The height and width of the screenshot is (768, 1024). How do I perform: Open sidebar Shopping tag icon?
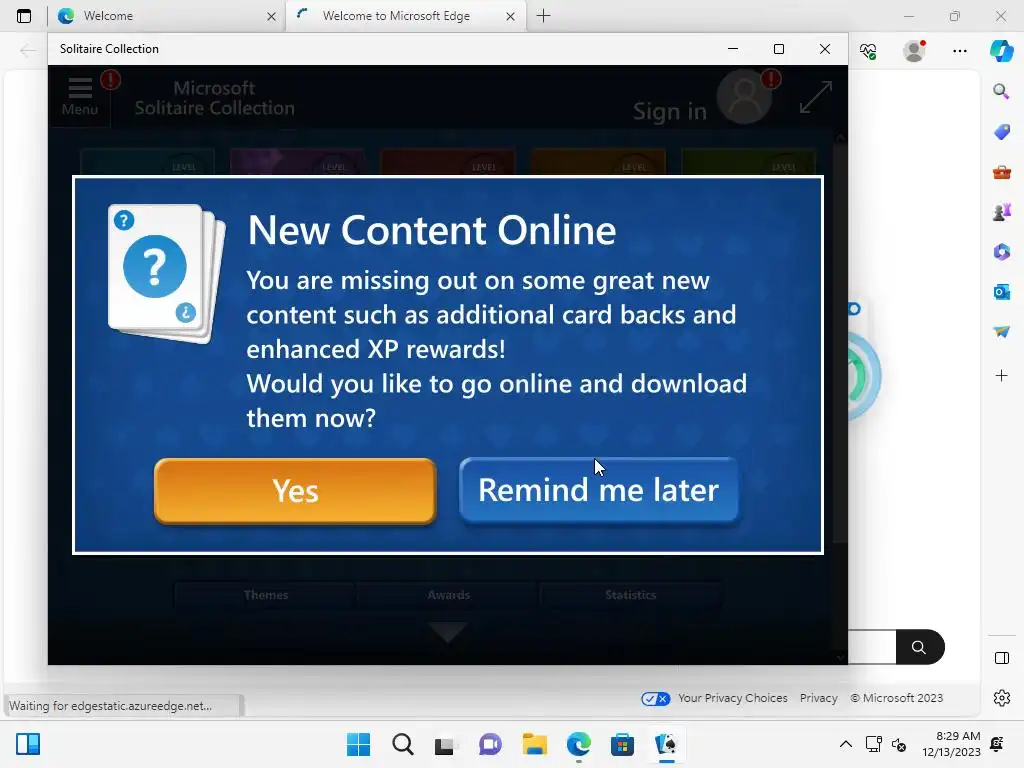1001,132
